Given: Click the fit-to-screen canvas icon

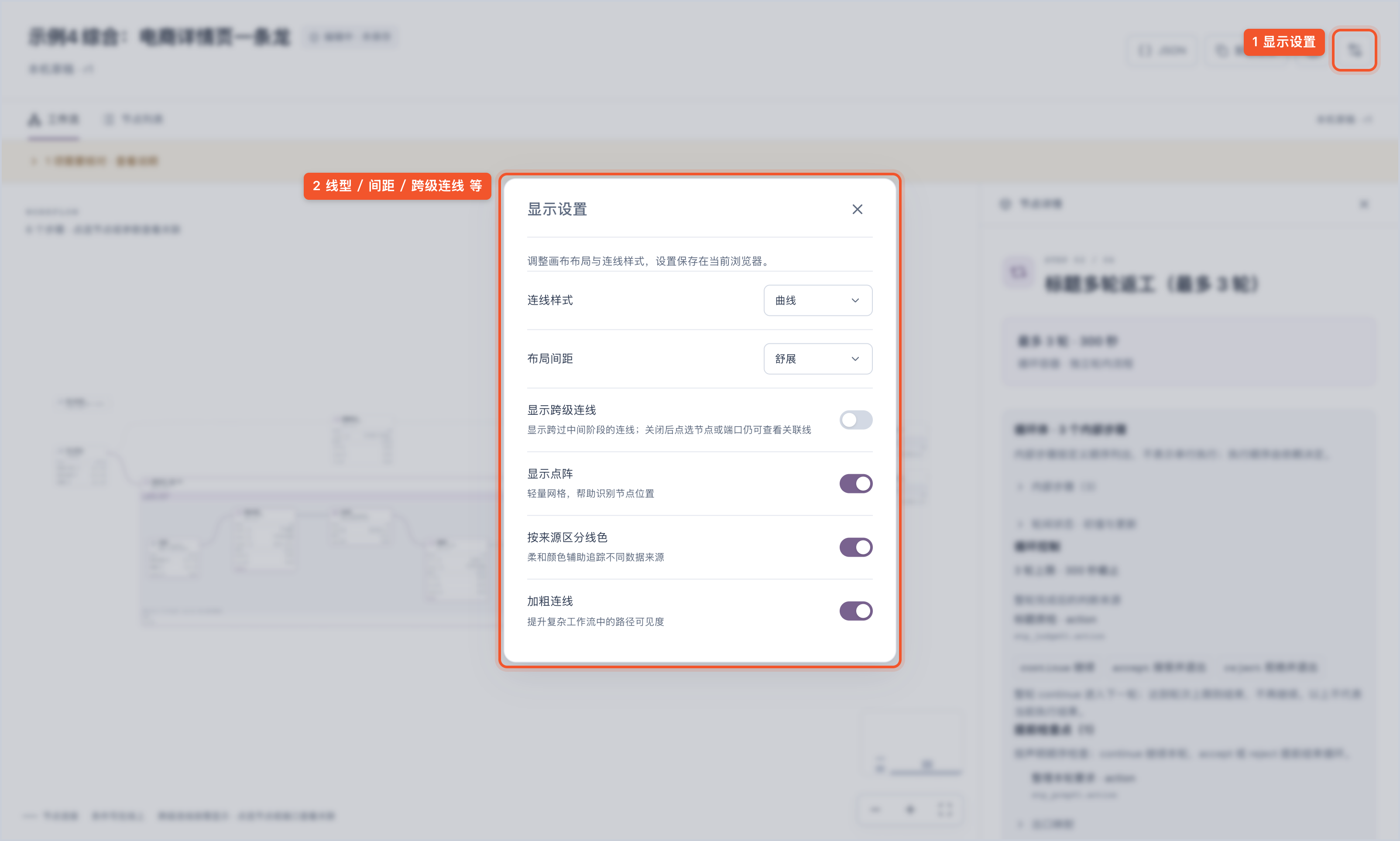Looking at the screenshot, I should pos(945,809).
